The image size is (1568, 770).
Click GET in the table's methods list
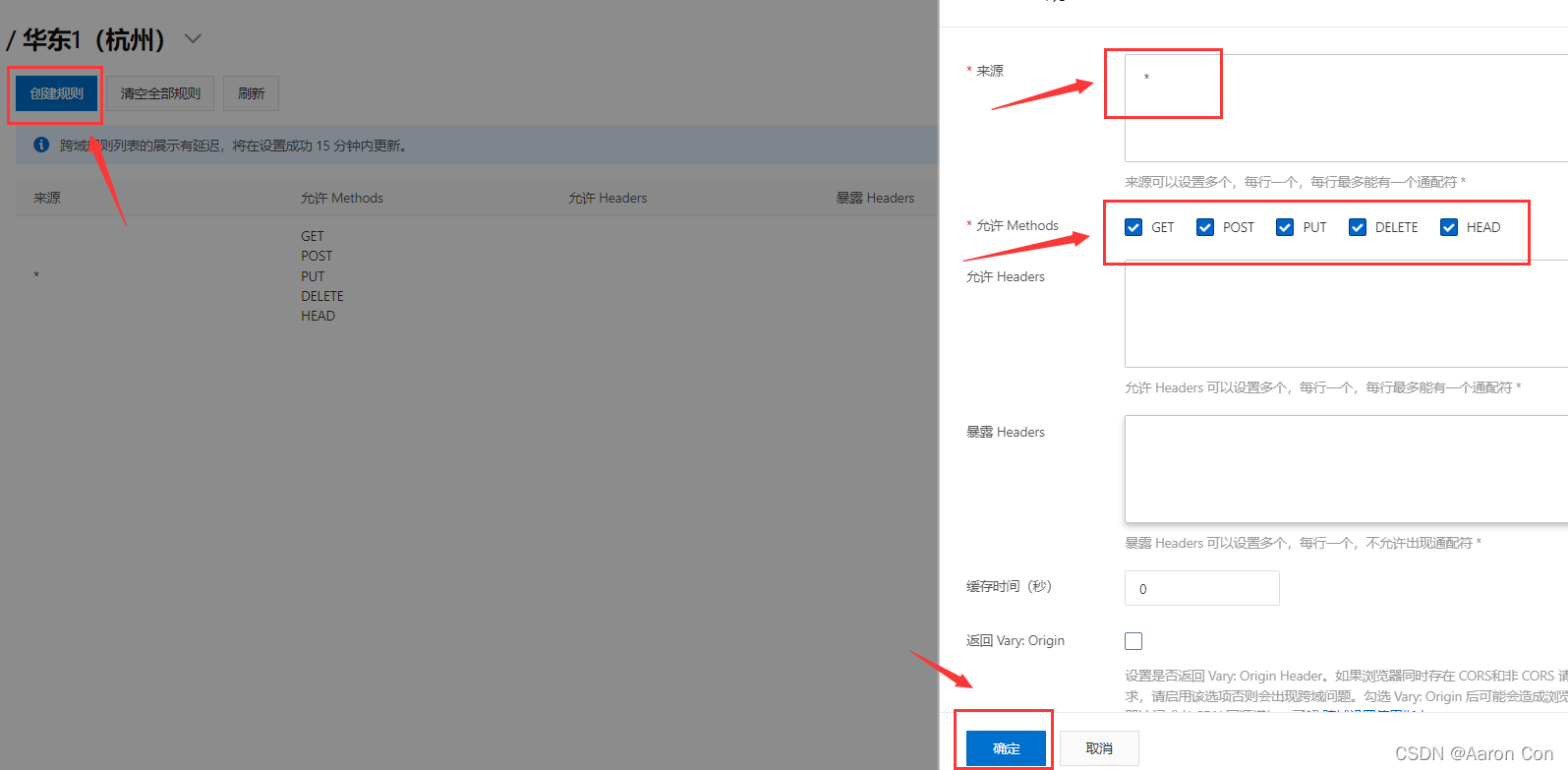pos(313,236)
